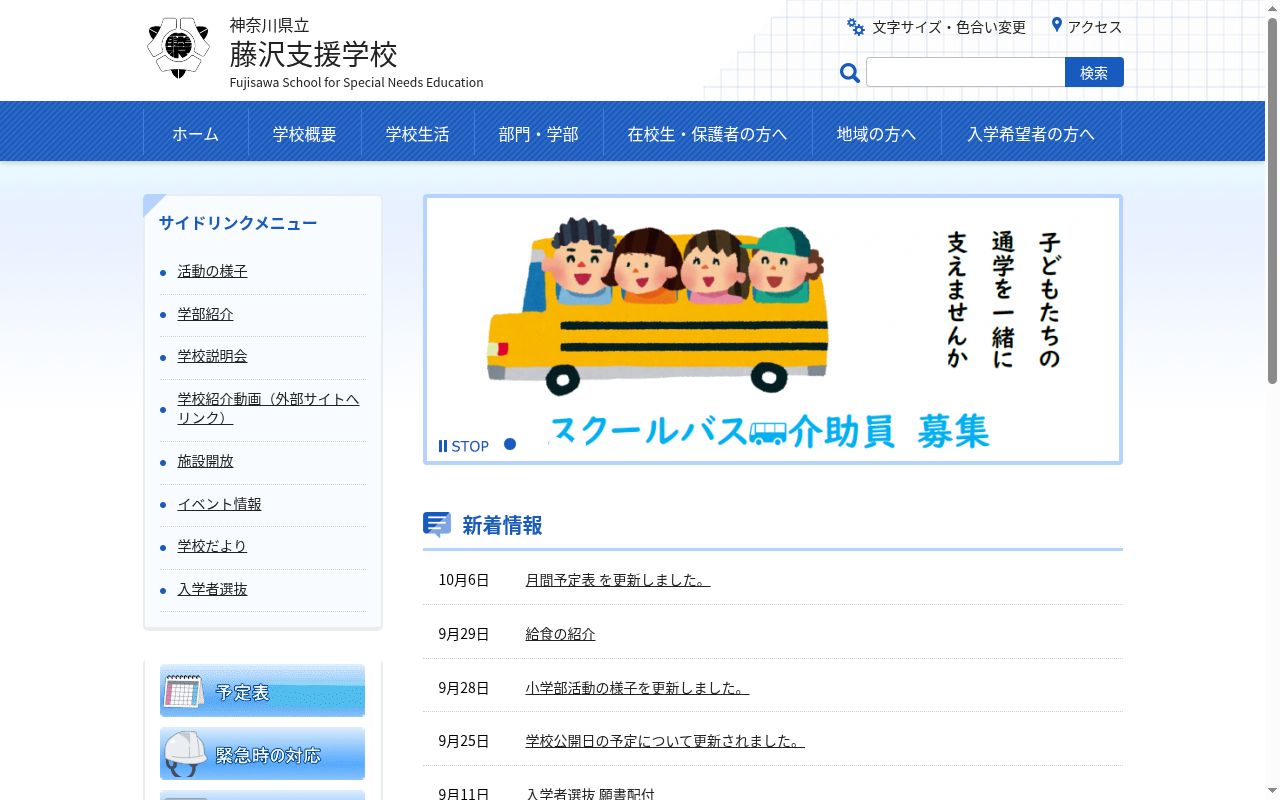Click the school bus recruitment banner
The width and height of the screenshot is (1280, 800).
773,330
